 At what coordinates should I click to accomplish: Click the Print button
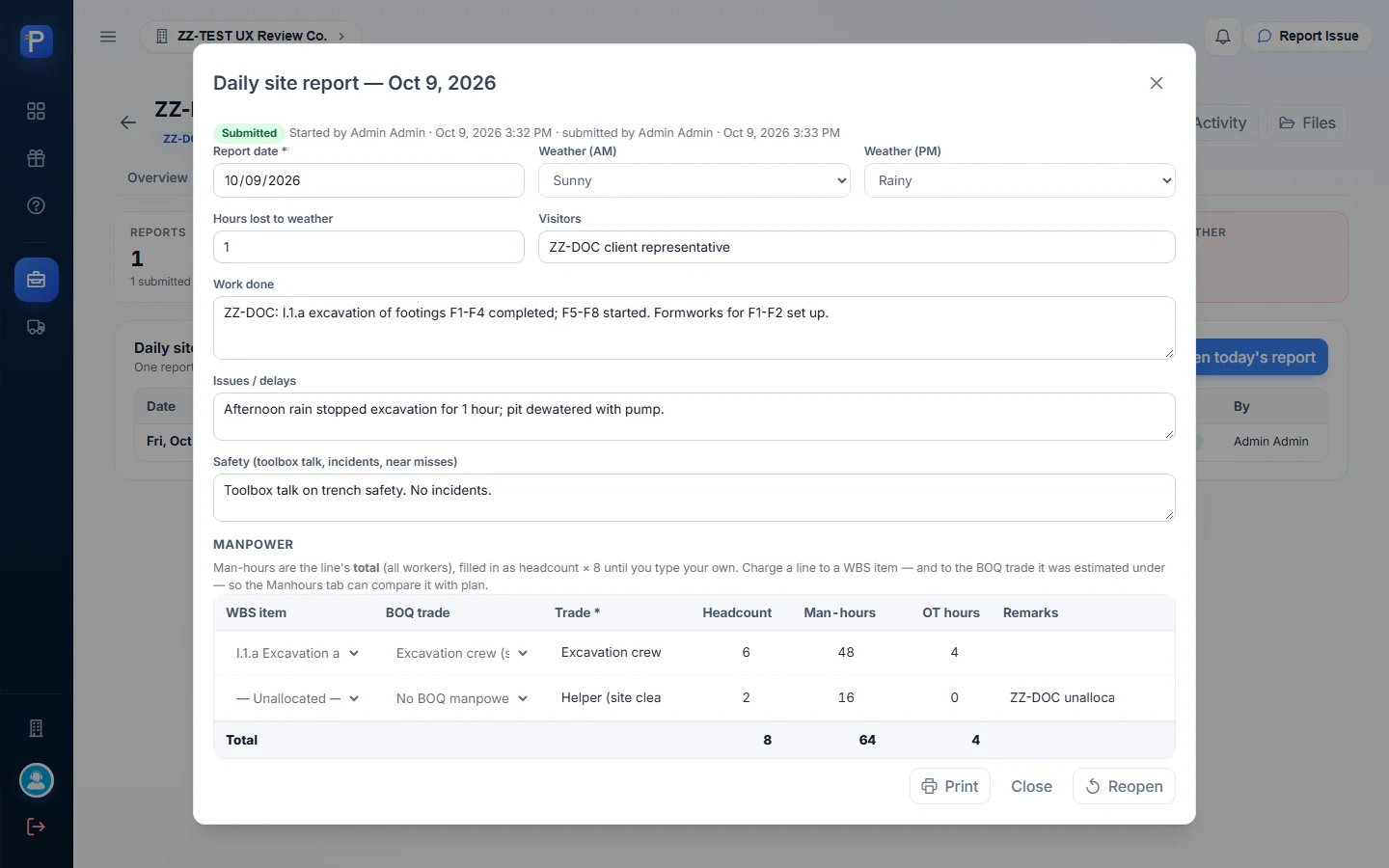pos(950,786)
